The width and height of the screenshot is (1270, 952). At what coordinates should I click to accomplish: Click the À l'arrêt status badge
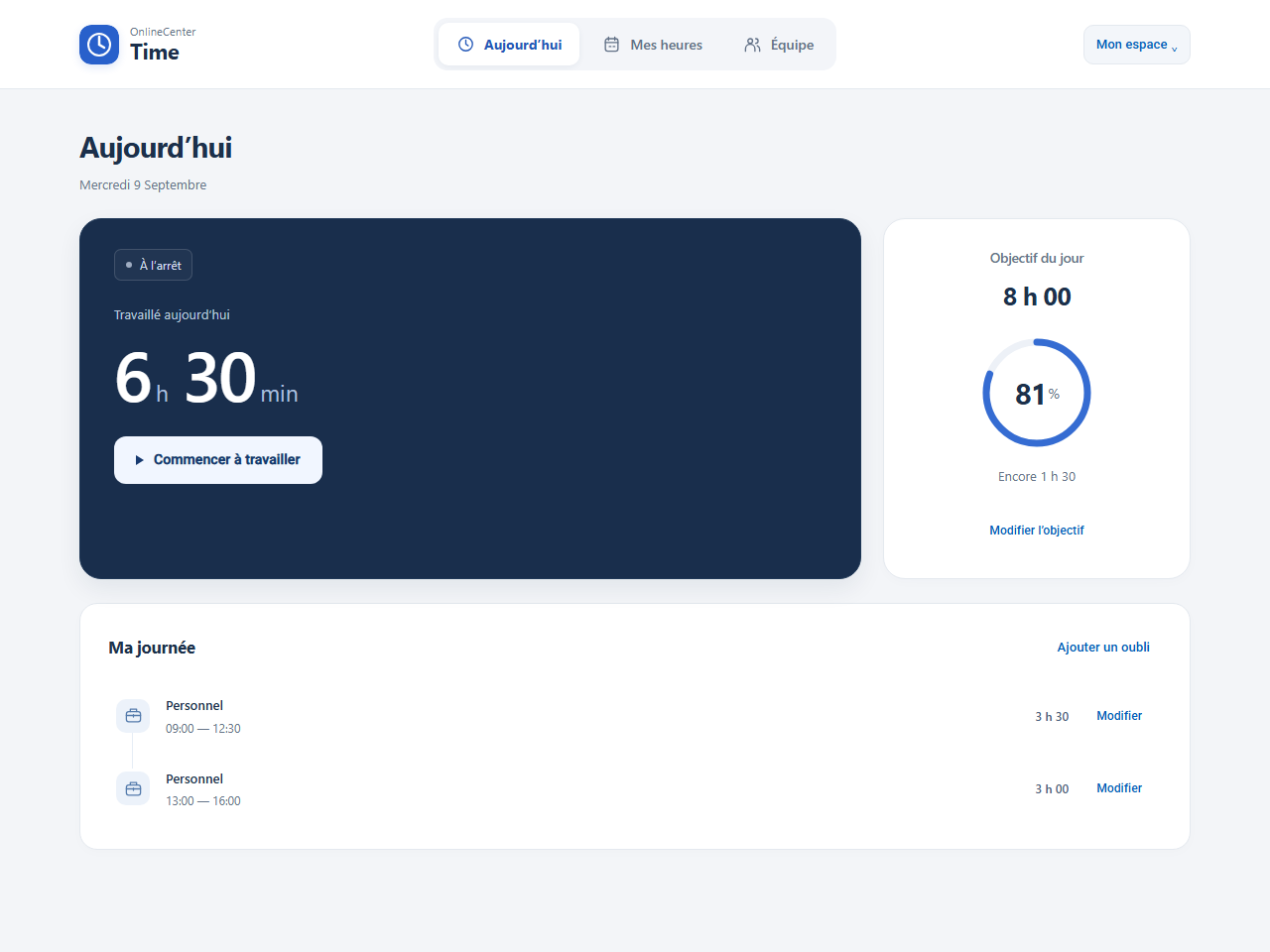pos(153,265)
